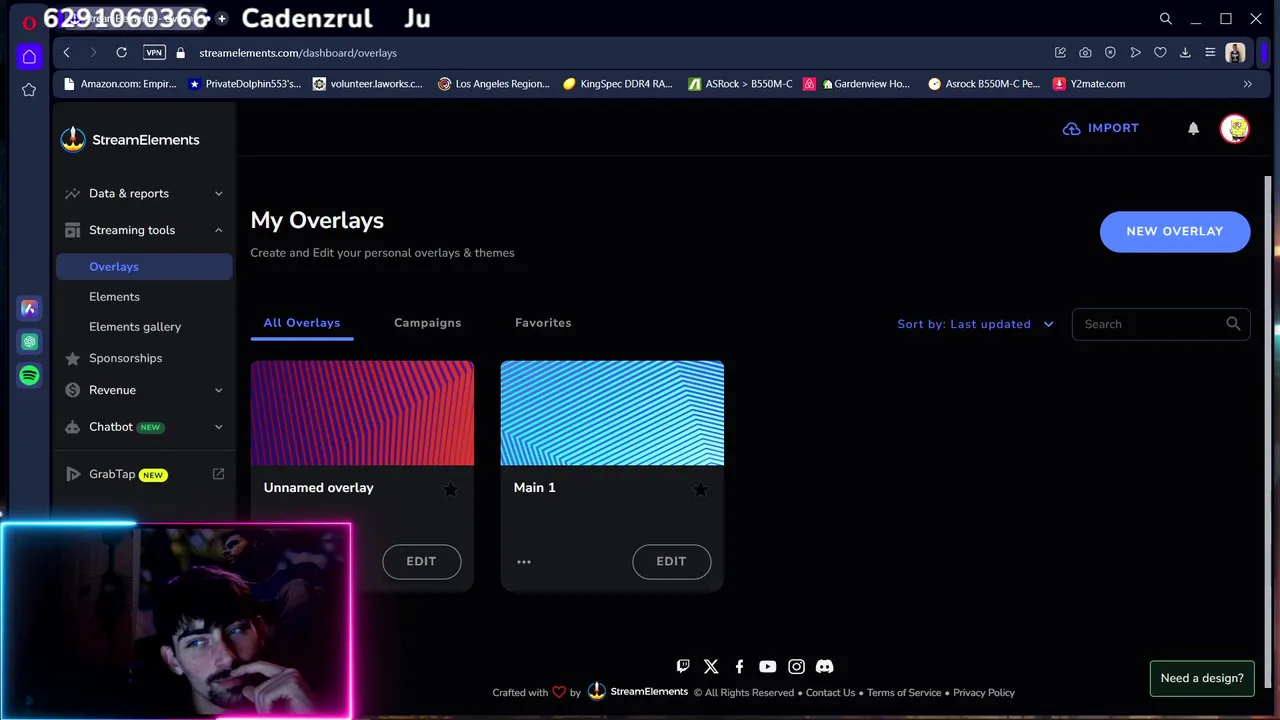
Task: Click the red Unnamed overlay thumbnail
Action: 362,413
